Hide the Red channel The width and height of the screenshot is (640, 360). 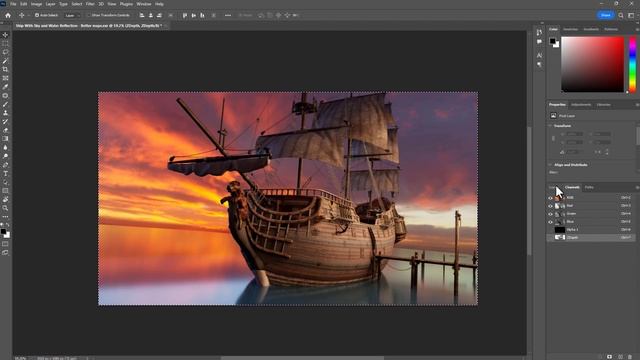[x=550, y=206]
